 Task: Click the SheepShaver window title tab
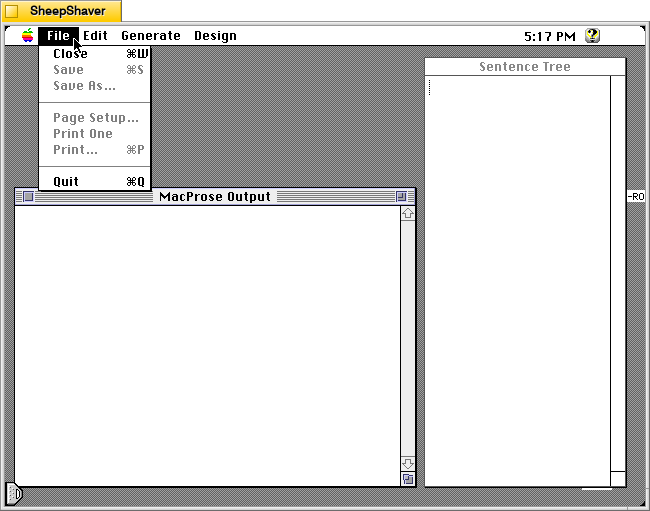point(62,11)
